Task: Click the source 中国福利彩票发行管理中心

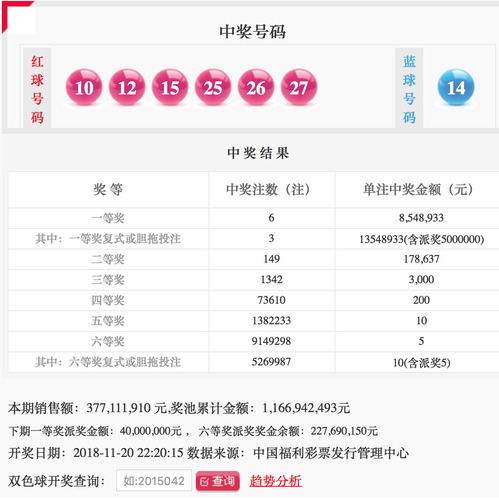Action: (x=331, y=453)
